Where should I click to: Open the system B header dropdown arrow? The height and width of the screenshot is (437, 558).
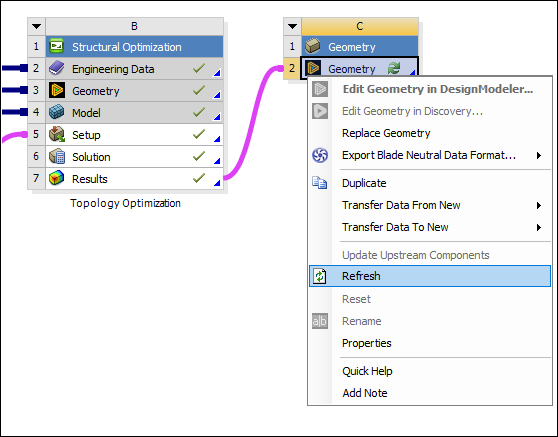pos(36,26)
